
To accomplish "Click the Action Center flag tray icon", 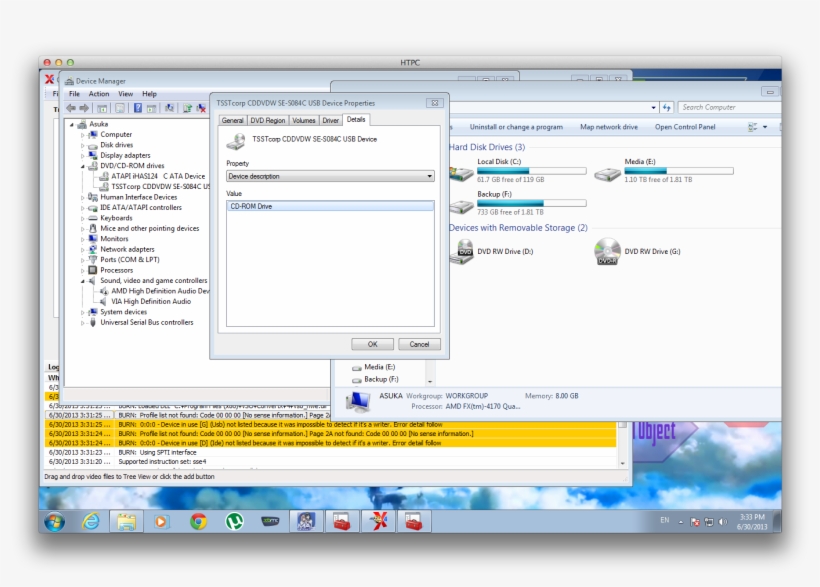I will [x=695, y=522].
